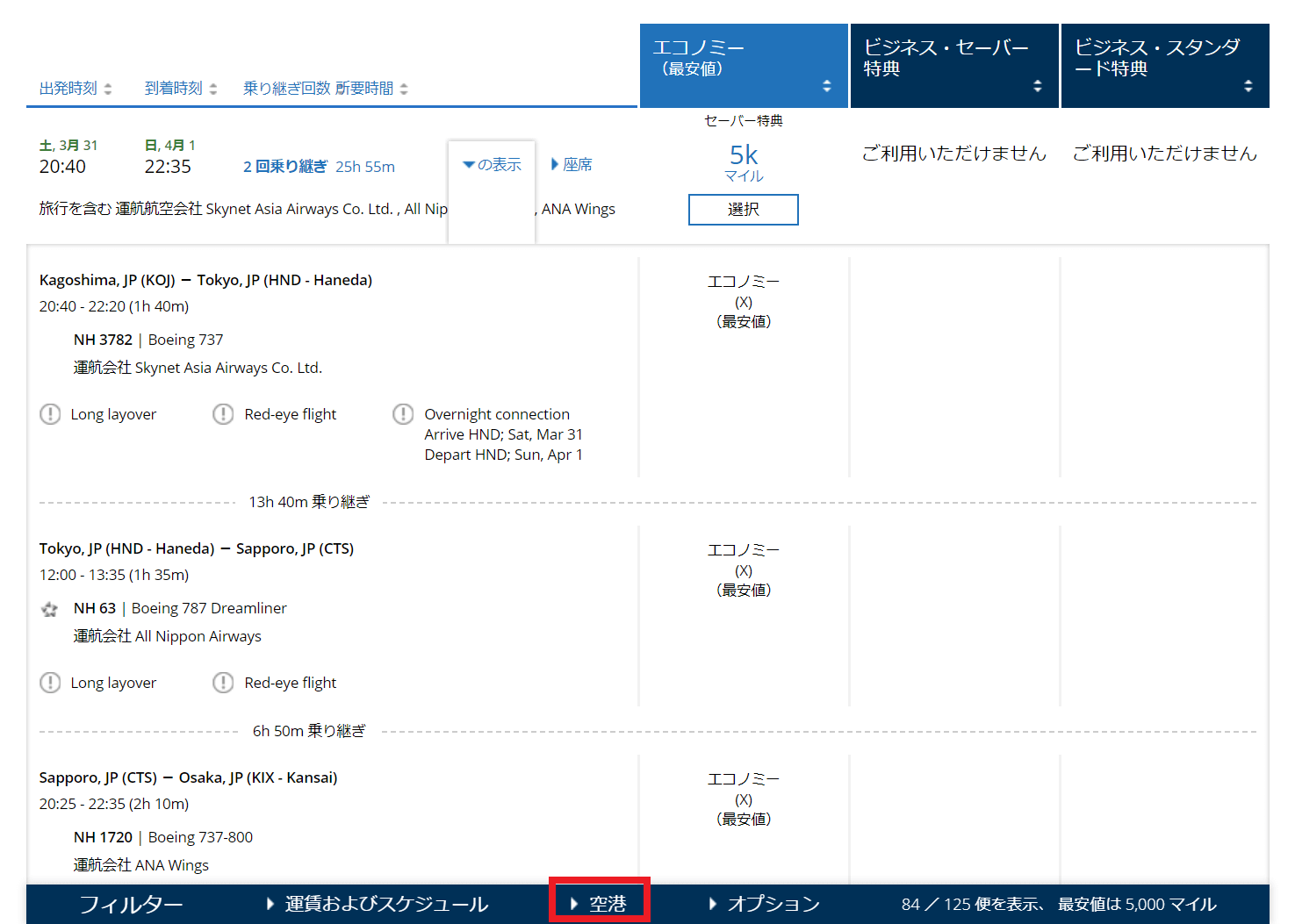This screenshot has height=924, width=1295.
Task: Click sort arrows in エコノミー（最安値）column header
Action: pos(826,86)
